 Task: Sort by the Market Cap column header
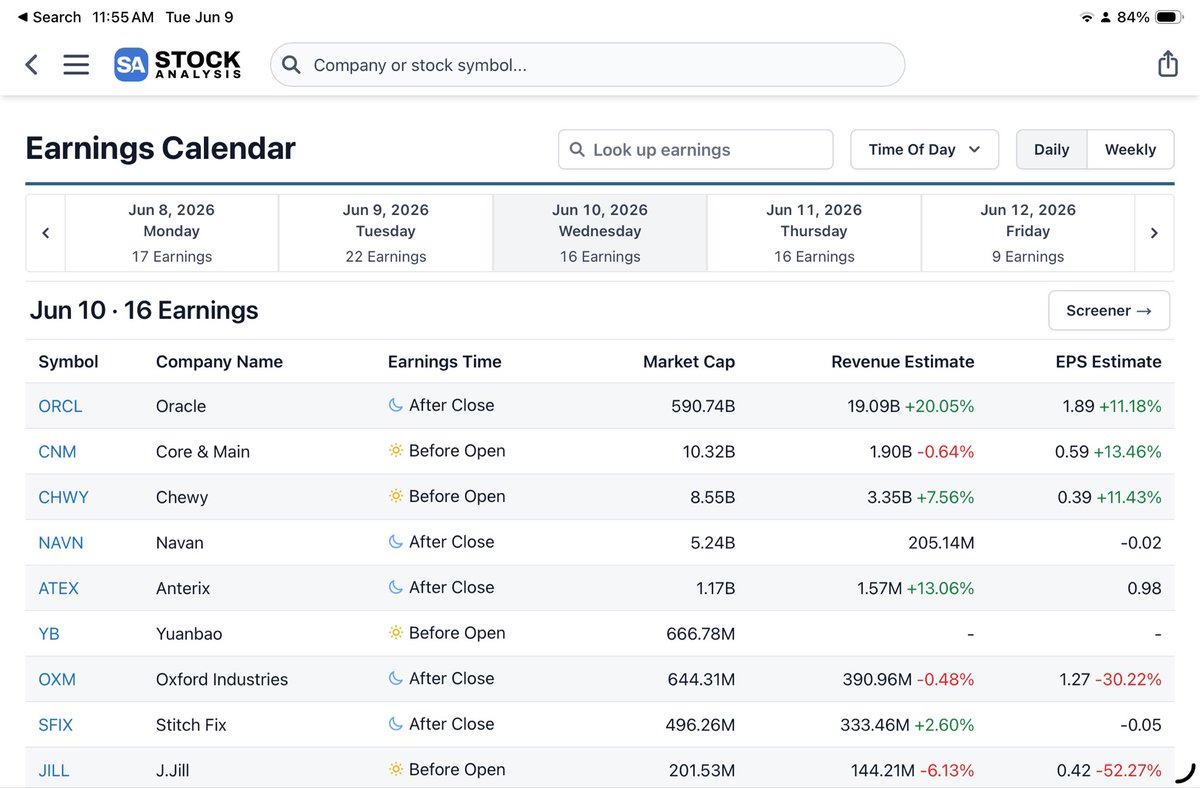click(689, 362)
